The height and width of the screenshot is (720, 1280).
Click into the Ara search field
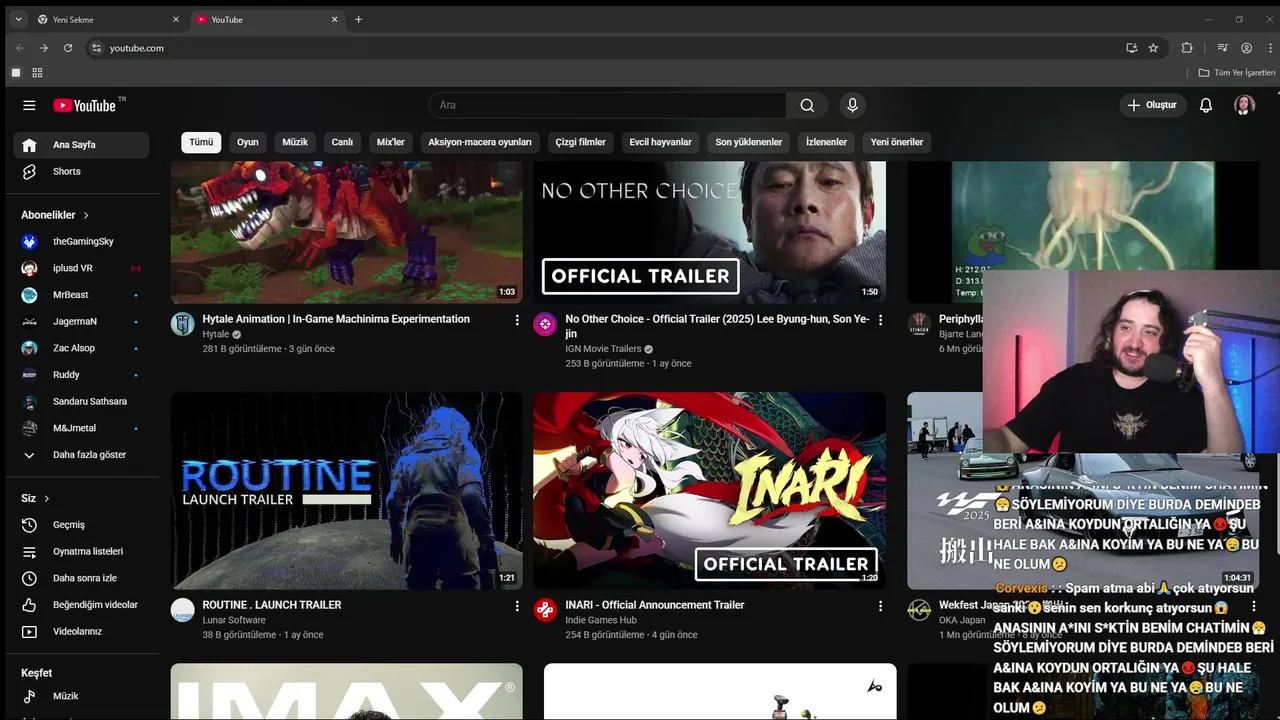pyautogui.click(x=607, y=105)
